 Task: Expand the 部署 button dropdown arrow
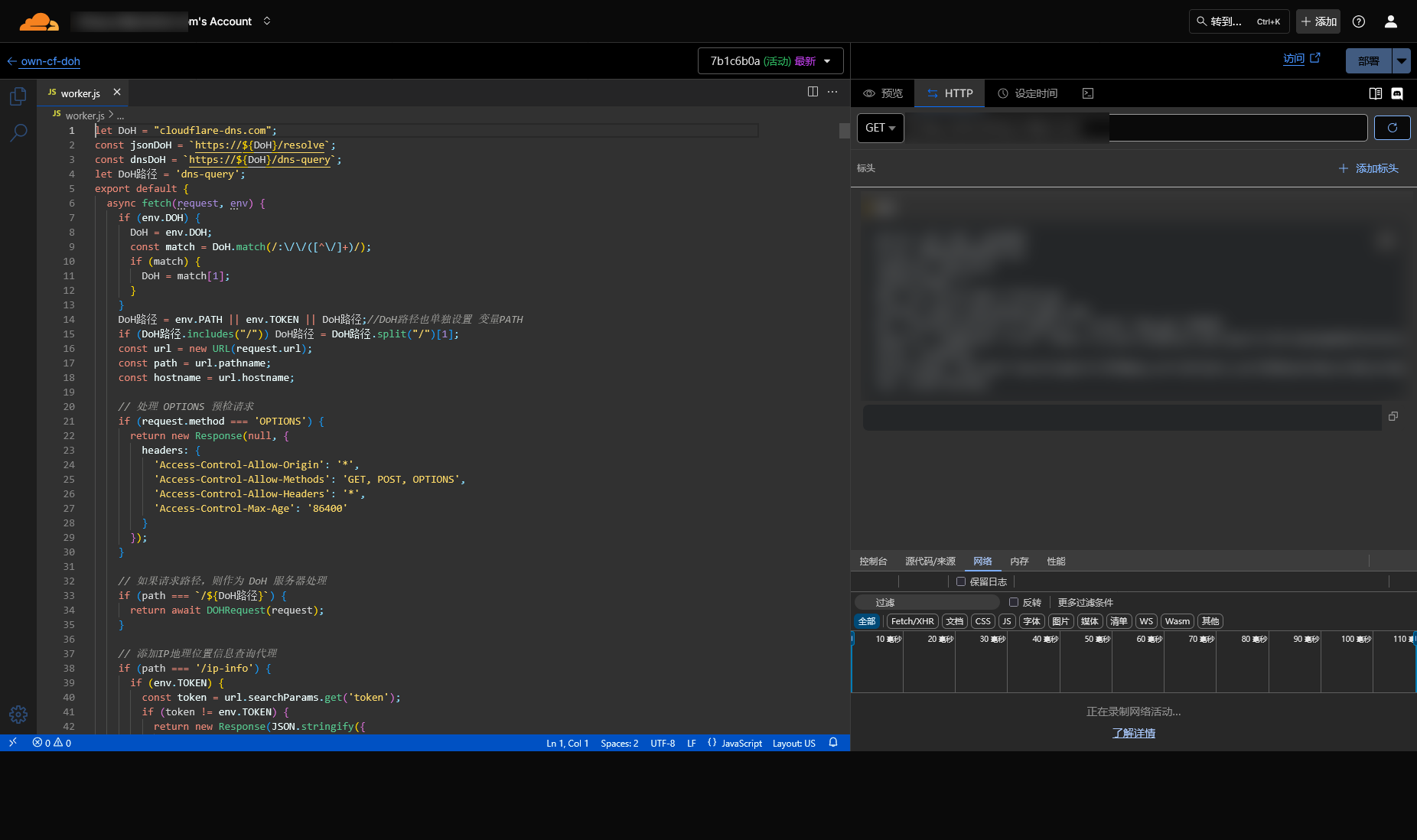[1401, 61]
